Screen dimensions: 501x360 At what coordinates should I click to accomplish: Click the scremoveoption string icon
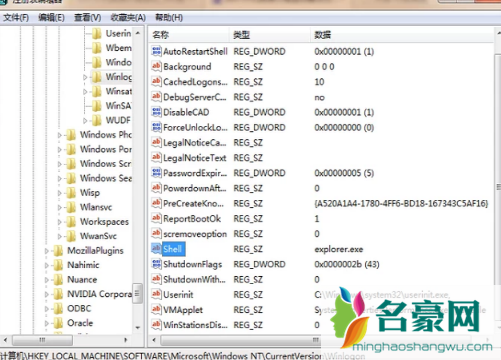pos(156,233)
